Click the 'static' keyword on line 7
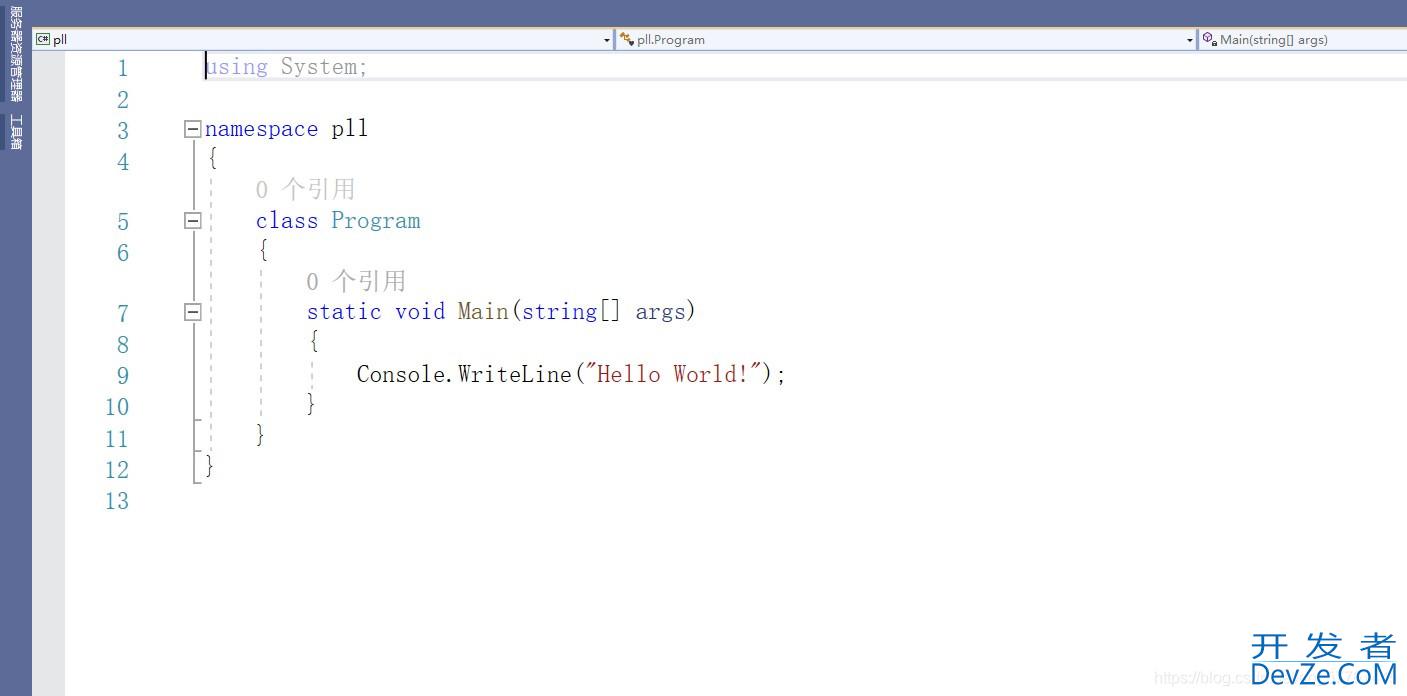Image resolution: width=1407 pixels, height=696 pixels. (344, 312)
